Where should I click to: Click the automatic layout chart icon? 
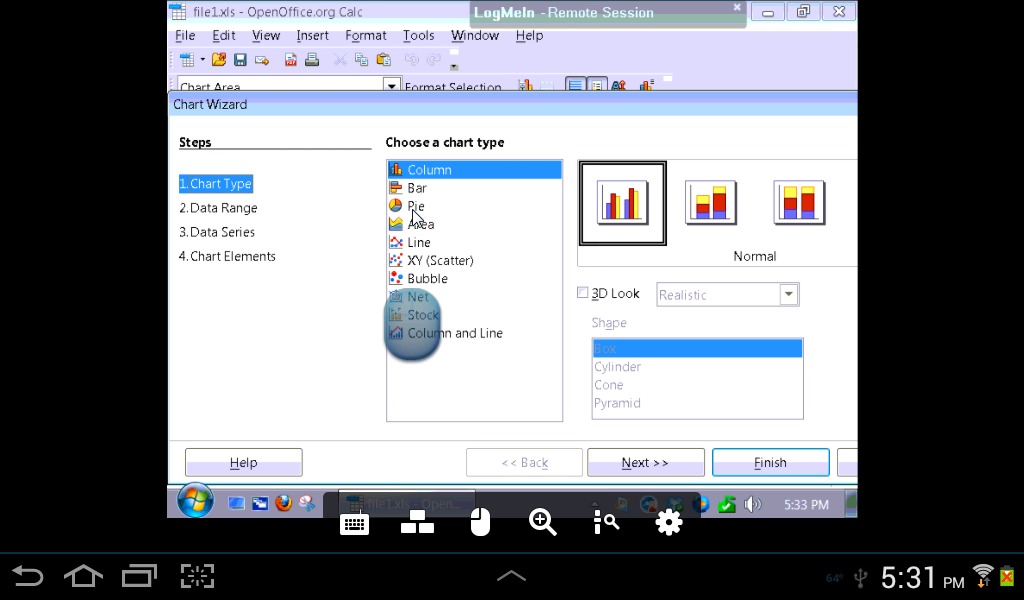click(x=647, y=86)
